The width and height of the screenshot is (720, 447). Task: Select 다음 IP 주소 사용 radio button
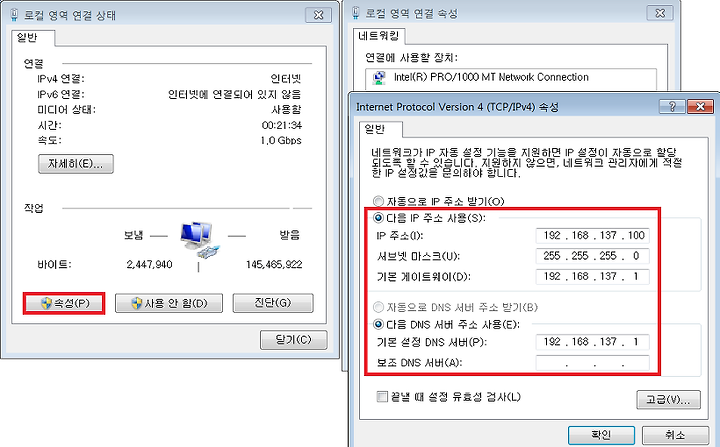click(x=378, y=217)
